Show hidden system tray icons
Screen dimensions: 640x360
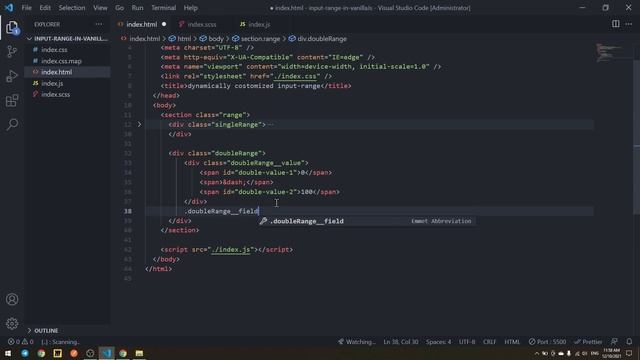tap(537, 353)
